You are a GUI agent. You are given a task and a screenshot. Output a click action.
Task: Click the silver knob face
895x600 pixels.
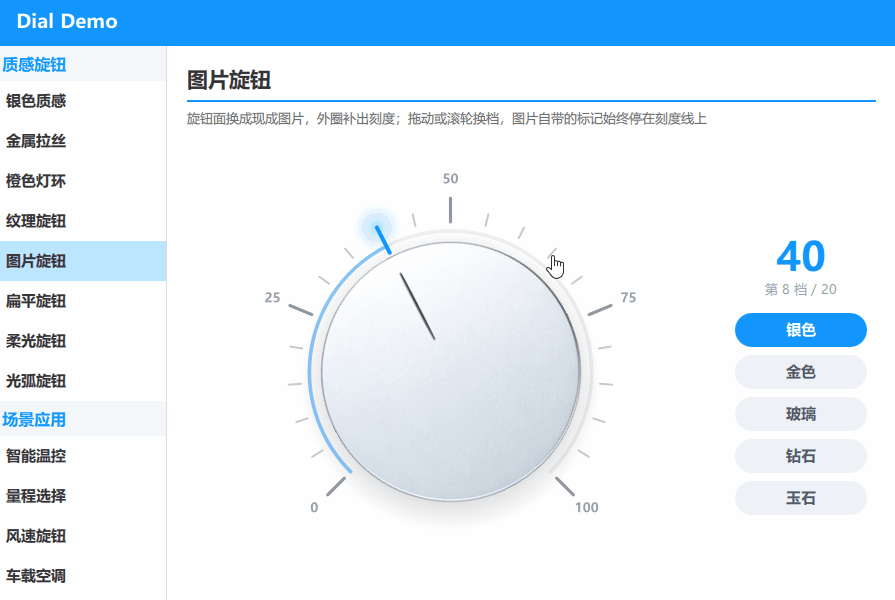point(451,371)
